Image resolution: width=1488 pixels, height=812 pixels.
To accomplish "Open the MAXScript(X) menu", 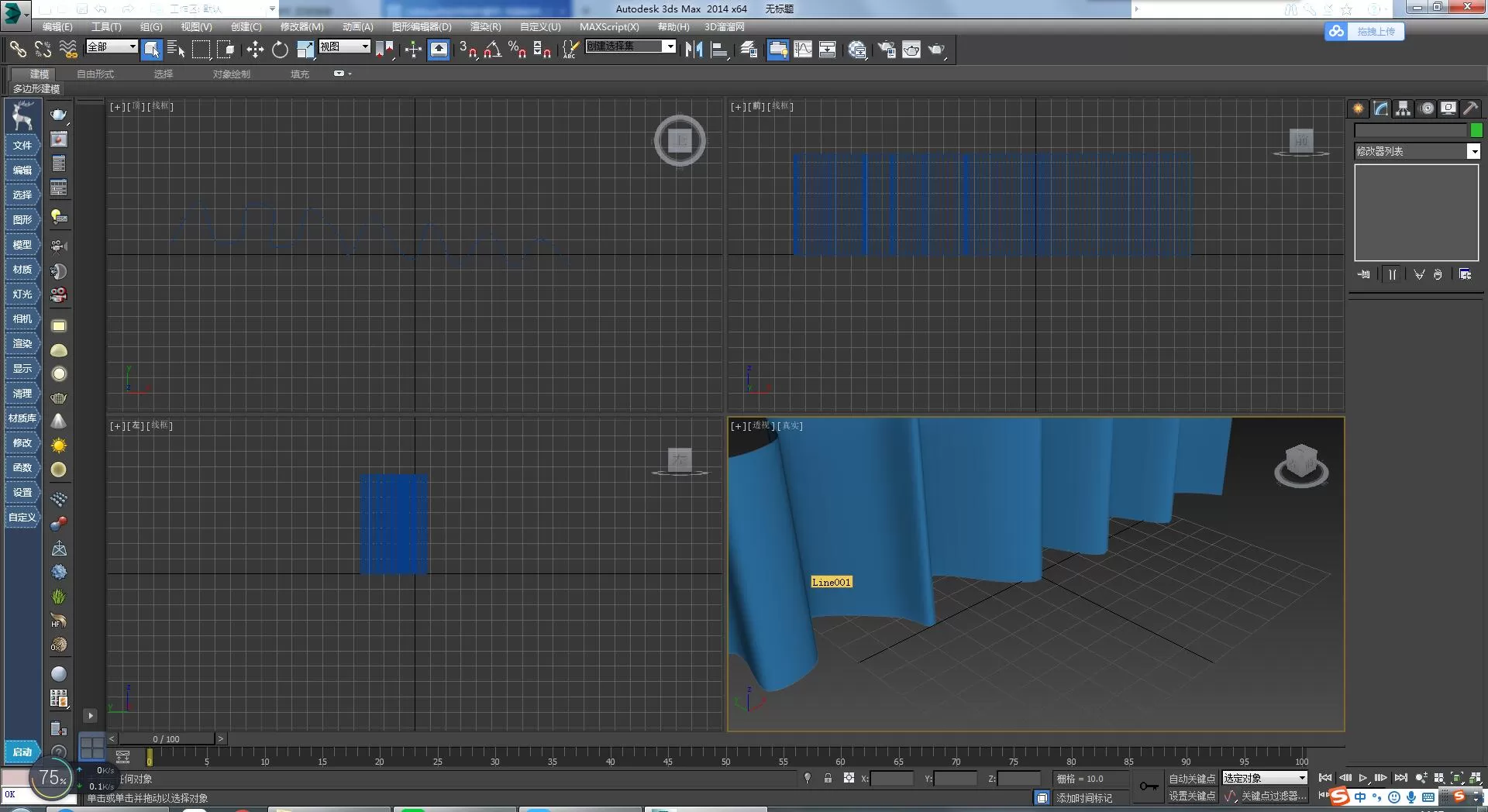I will point(609,27).
